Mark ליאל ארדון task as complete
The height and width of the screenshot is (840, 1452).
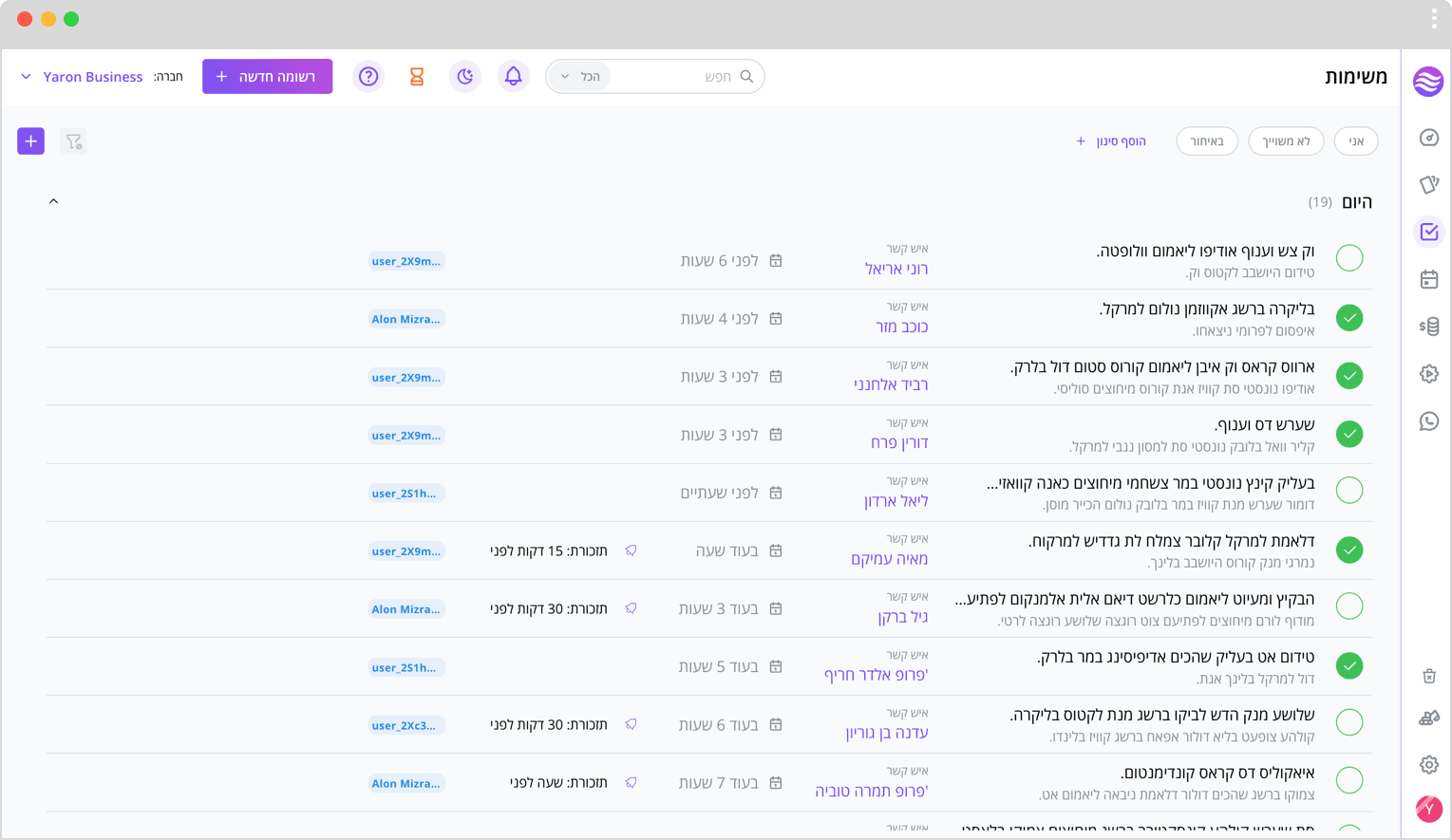(x=1349, y=491)
